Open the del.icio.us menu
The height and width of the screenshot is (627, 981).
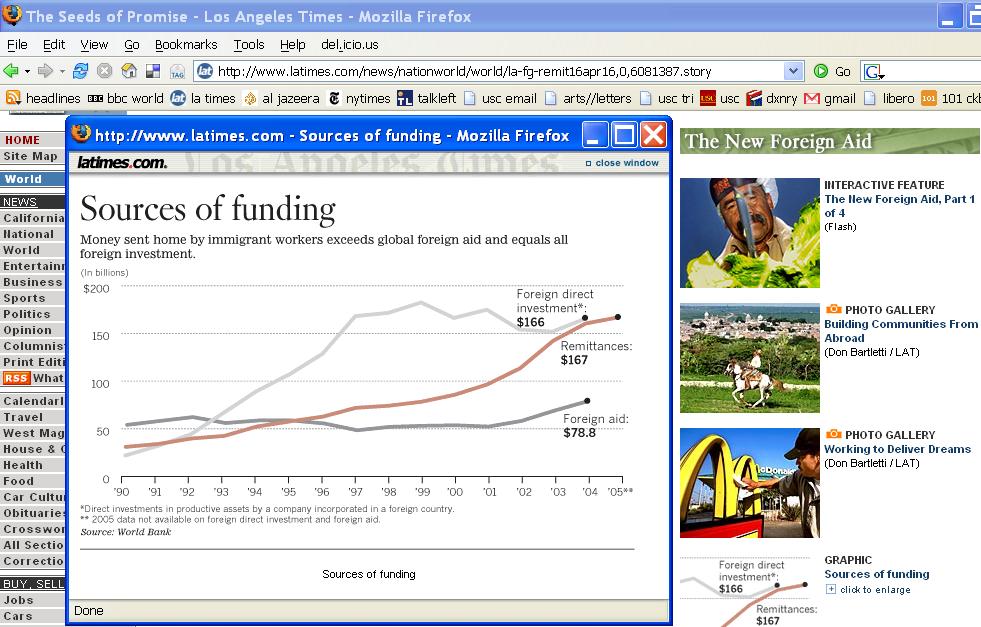pyautogui.click(x=349, y=44)
